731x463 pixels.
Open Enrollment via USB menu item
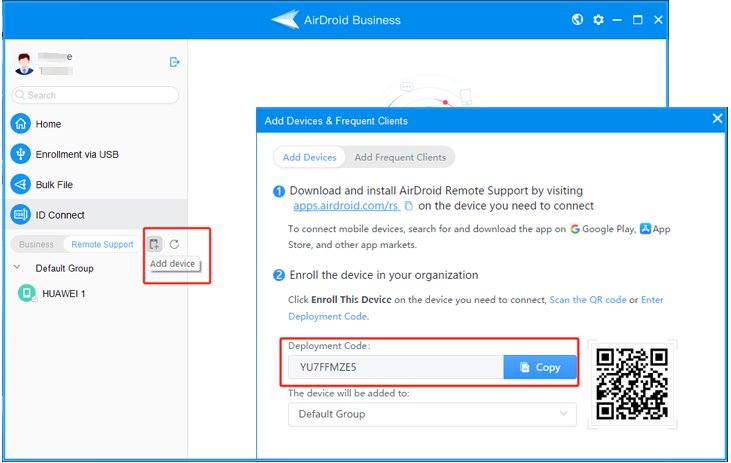coord(77,154)
